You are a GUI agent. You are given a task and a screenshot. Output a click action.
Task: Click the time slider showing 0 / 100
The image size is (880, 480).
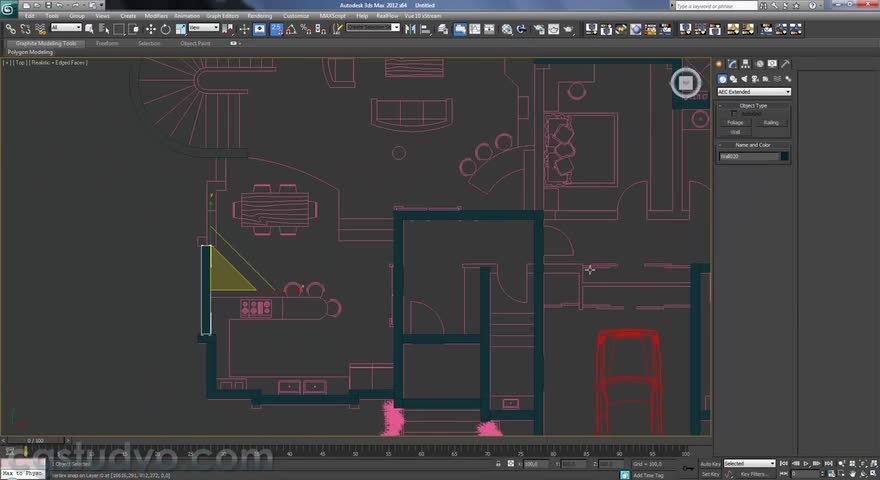pos(35,441)
